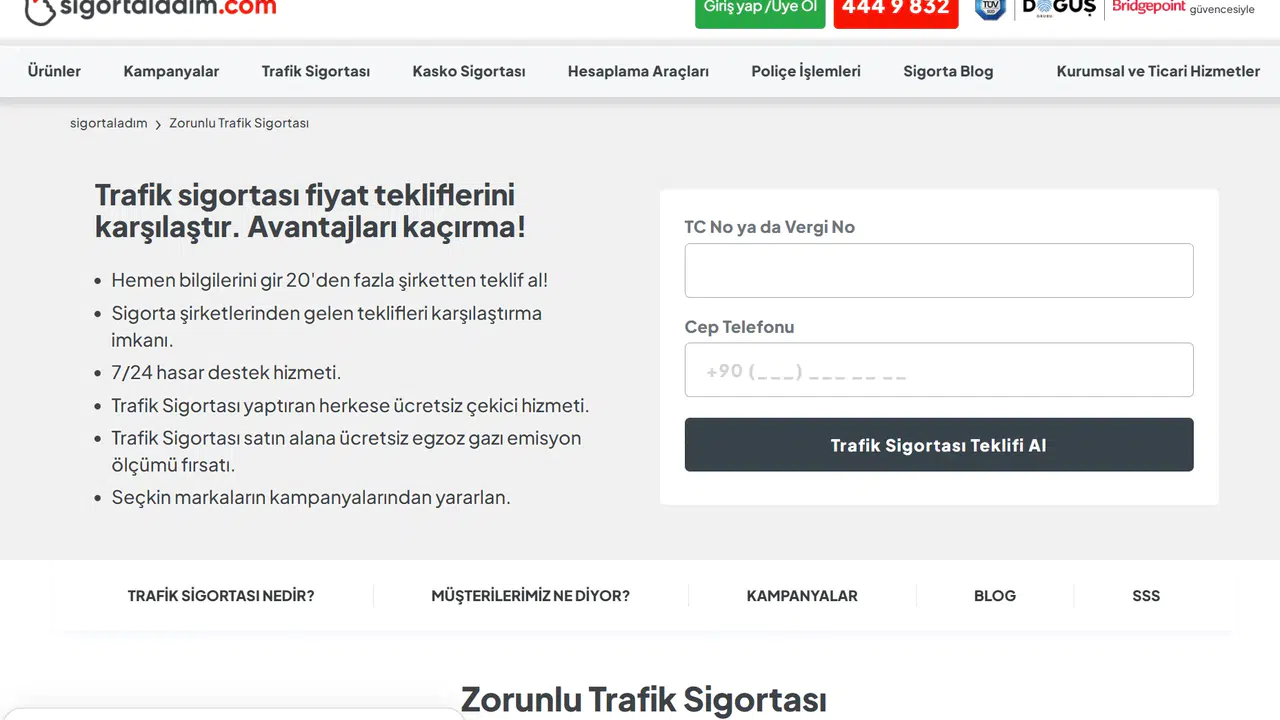Open the Kampanyalar menu
1280x720 pixels.
pyautogui.click(x=171, y=71)
